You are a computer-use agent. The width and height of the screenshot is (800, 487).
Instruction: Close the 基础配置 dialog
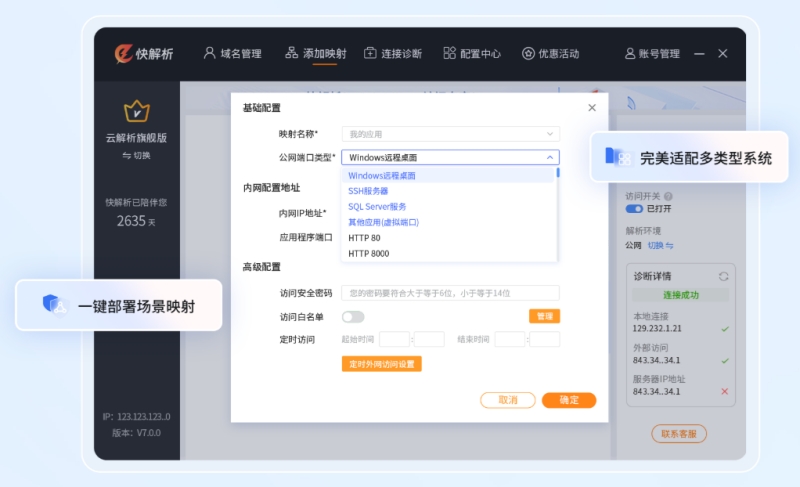(x=592, y=108)
